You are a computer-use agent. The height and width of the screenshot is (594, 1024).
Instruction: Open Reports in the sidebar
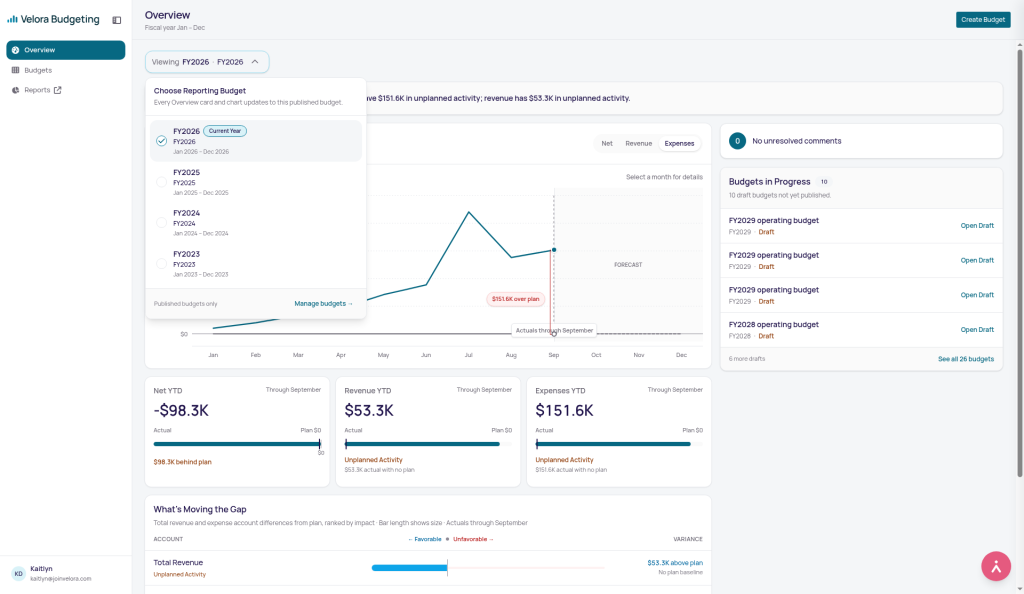(65, 90)
